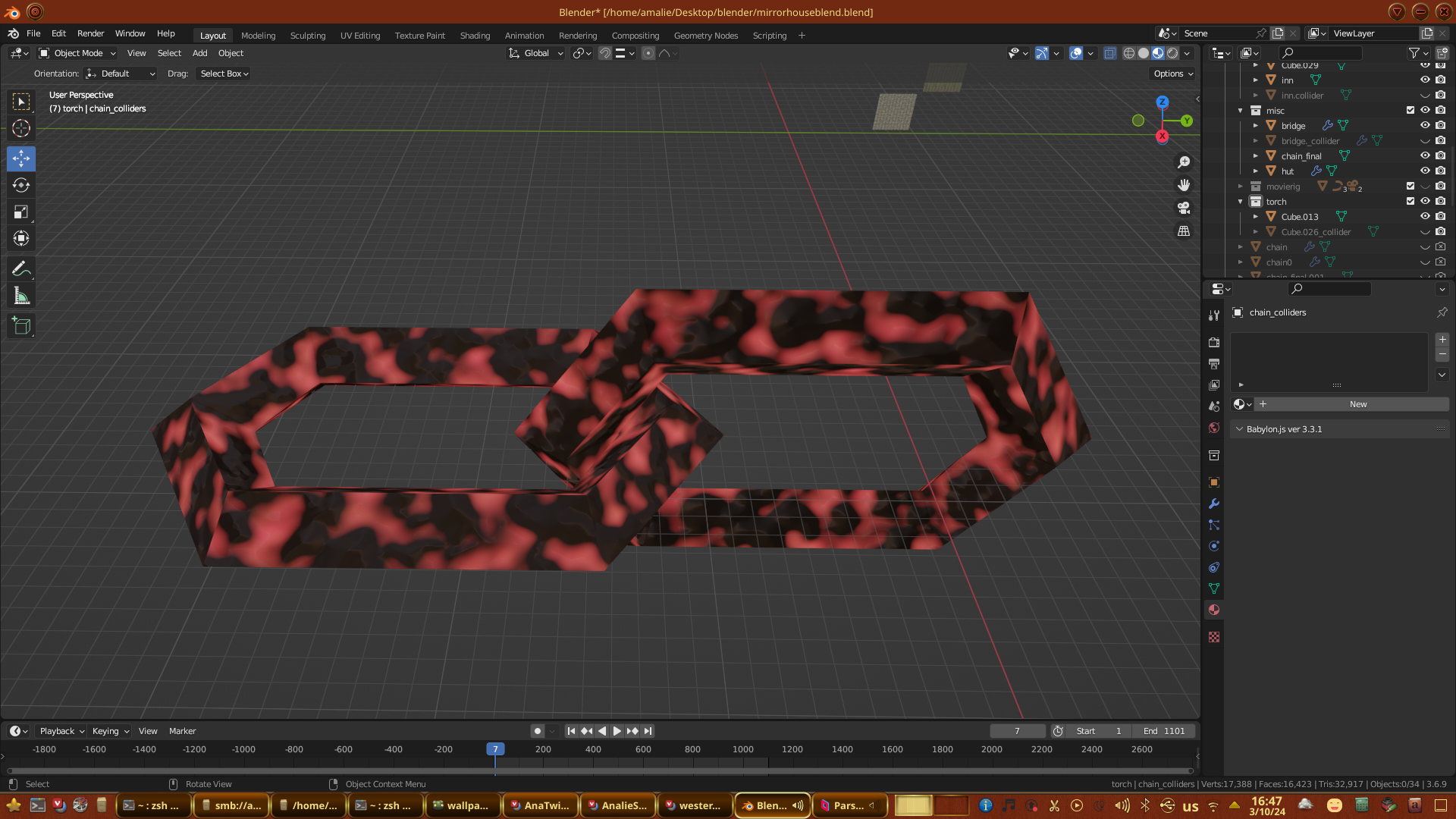Image resolution: width=1456 pixels, height=819 pixels.
Task: Select the Measure tool
Action: 21,297
